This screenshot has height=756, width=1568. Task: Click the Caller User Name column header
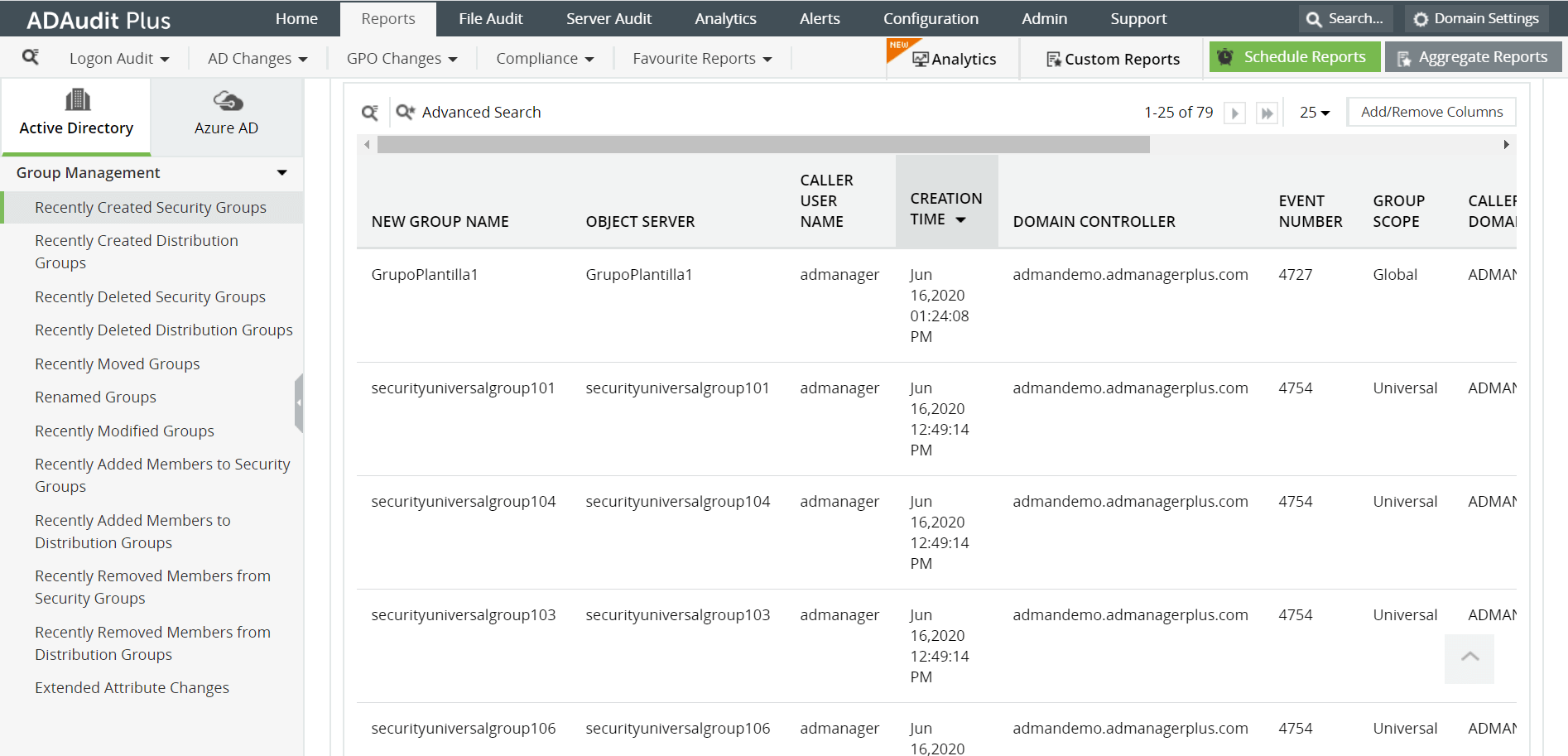826,200
